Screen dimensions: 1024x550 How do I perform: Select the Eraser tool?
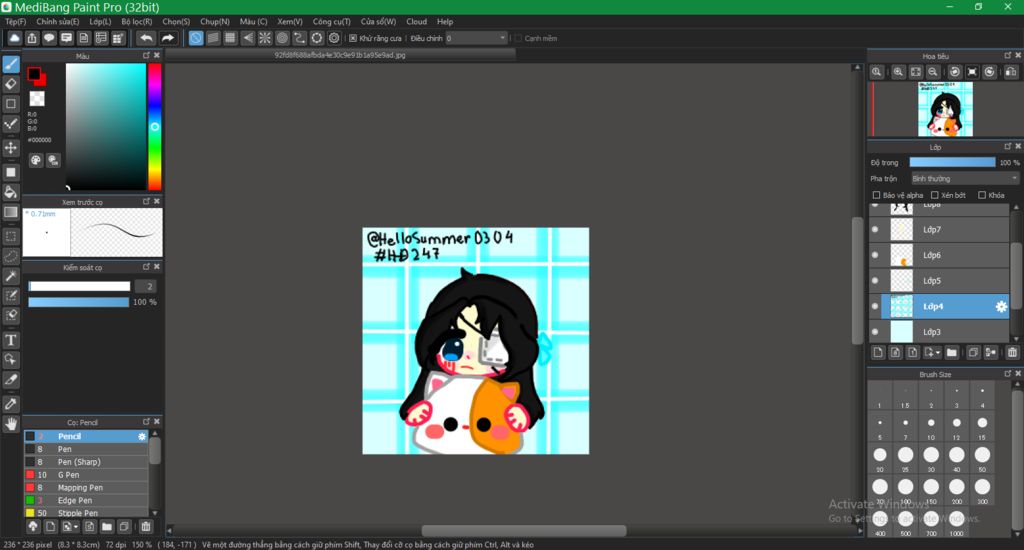coord(11,84)
